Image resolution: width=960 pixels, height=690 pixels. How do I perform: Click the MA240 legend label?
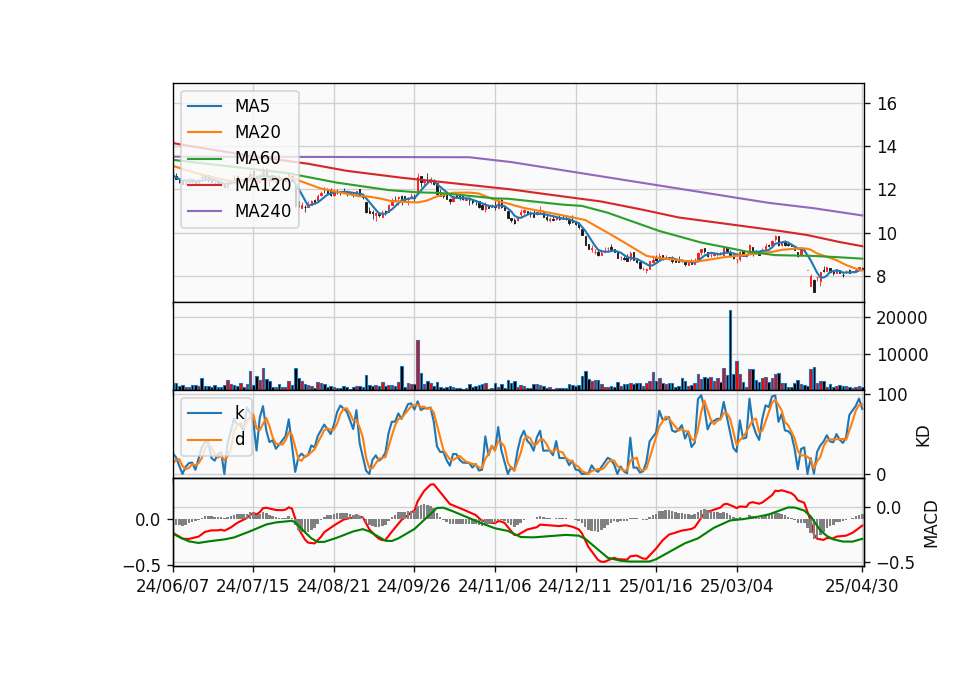263,211
